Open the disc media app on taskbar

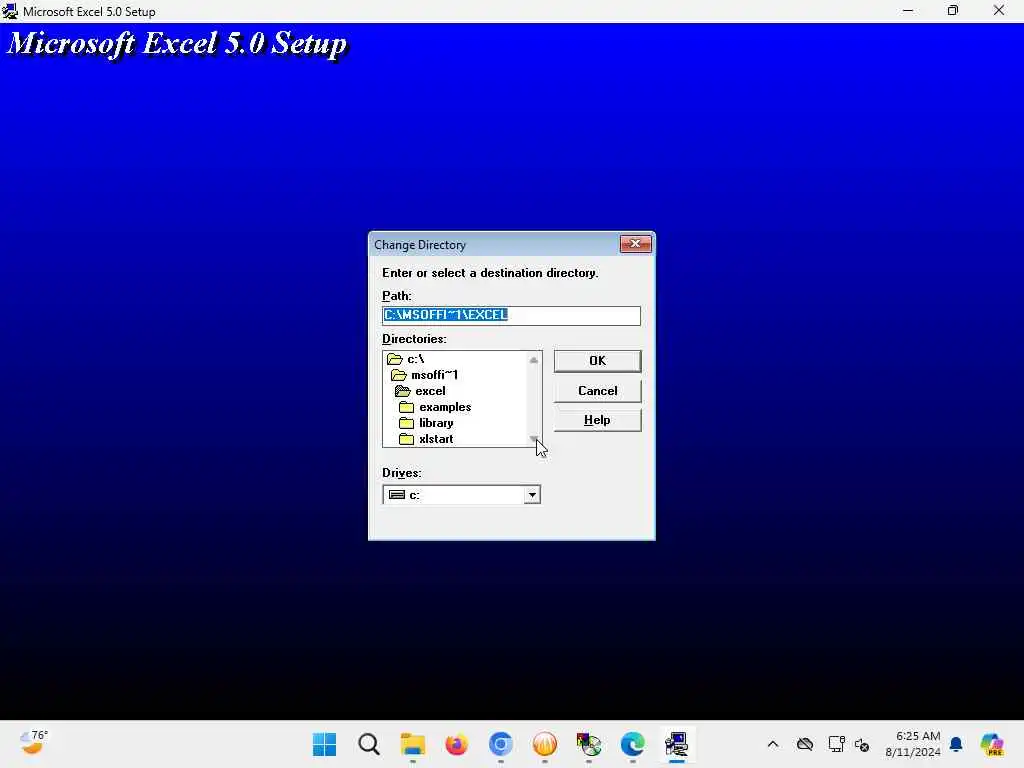point(588,744)
